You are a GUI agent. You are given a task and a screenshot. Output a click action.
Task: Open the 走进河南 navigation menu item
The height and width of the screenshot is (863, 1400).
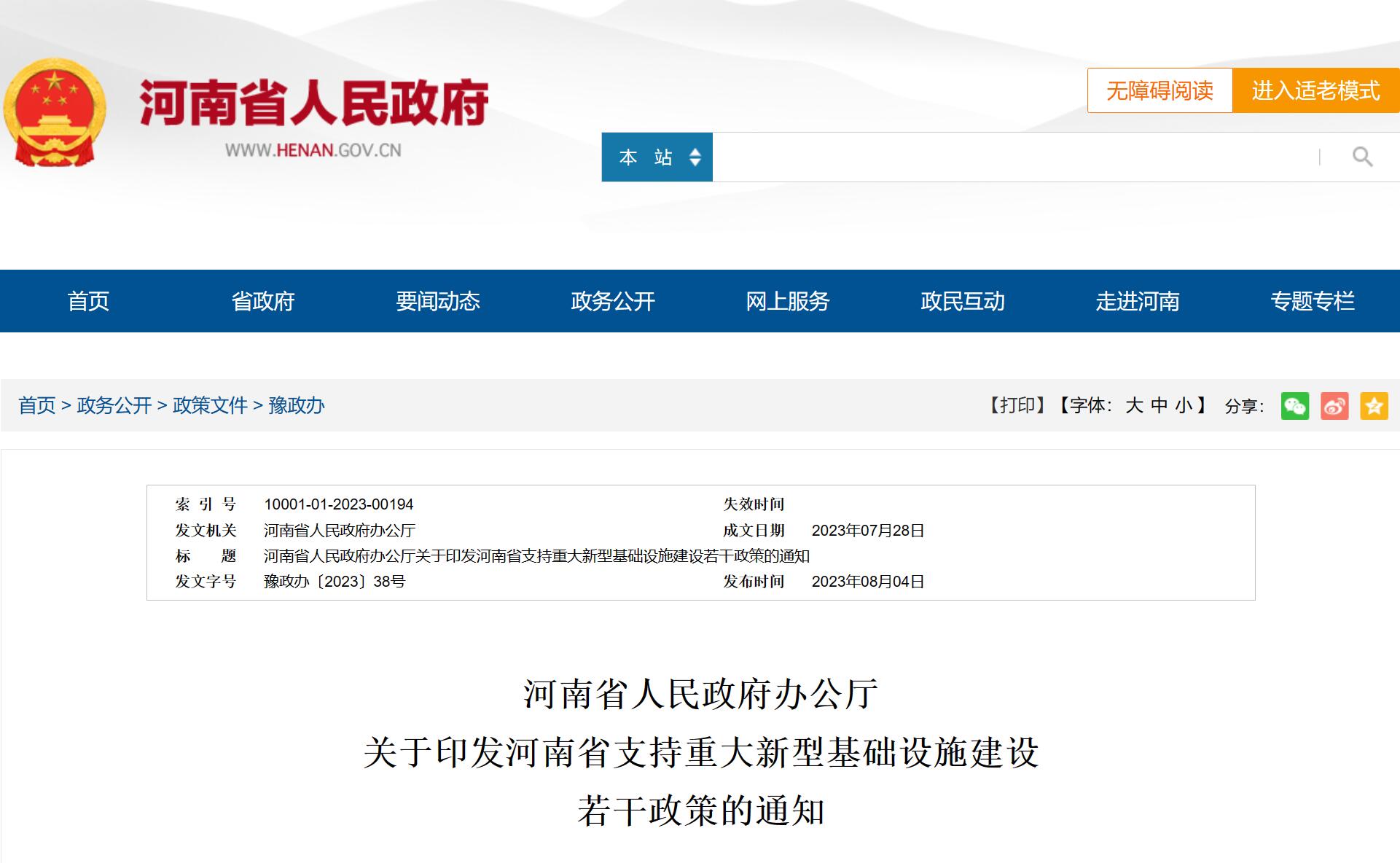tap(1138, 301)
